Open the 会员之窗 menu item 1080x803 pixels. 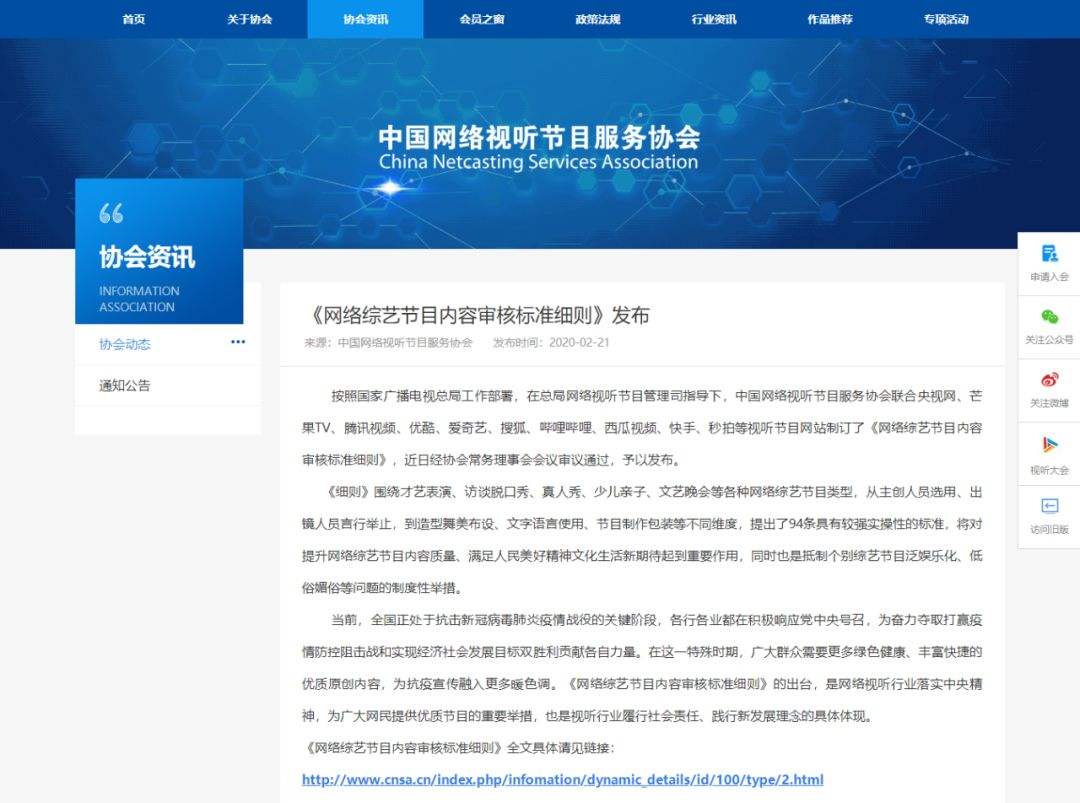481,18
